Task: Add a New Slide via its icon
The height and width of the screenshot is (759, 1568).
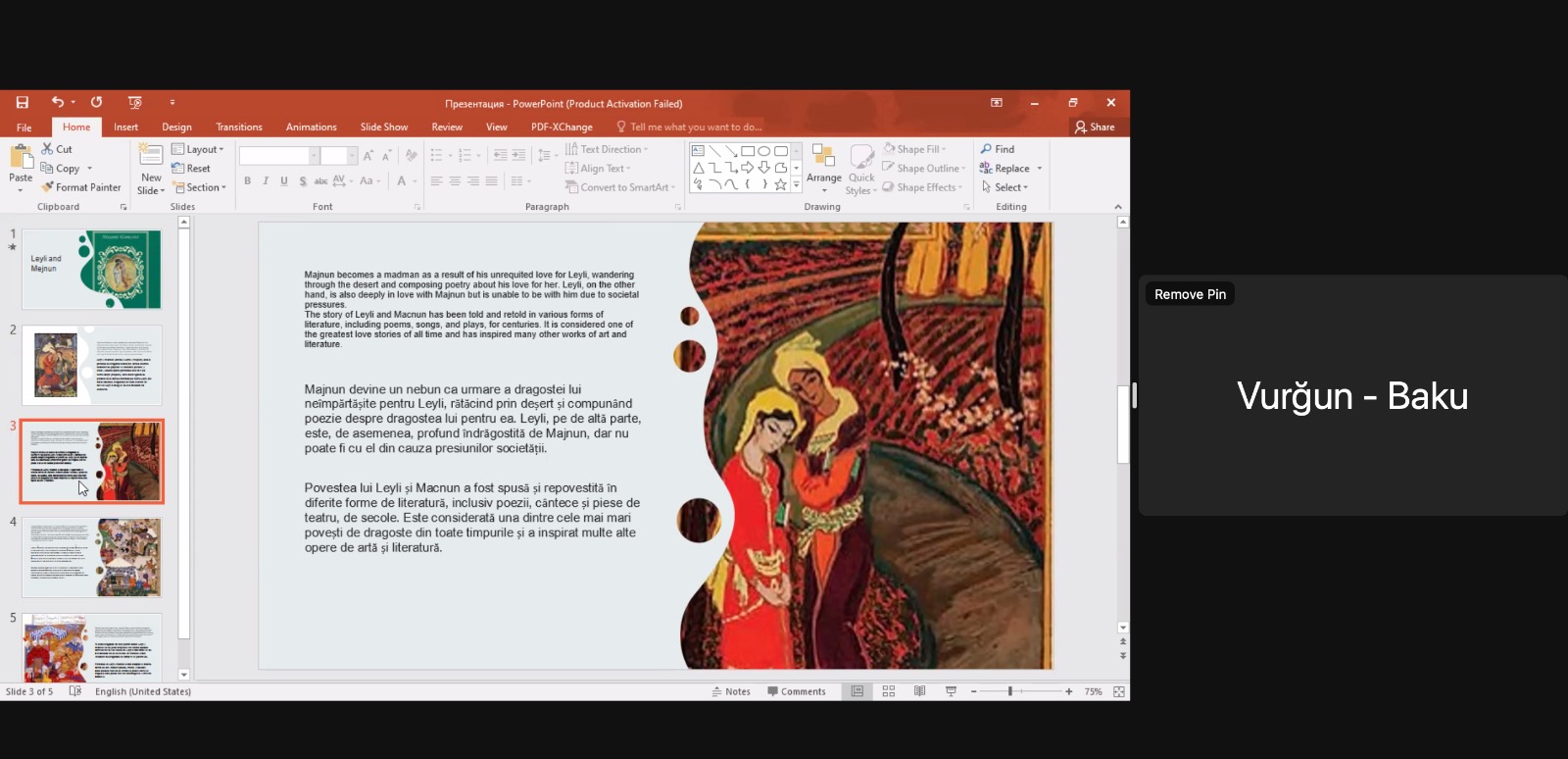Action: pos(151,155)
